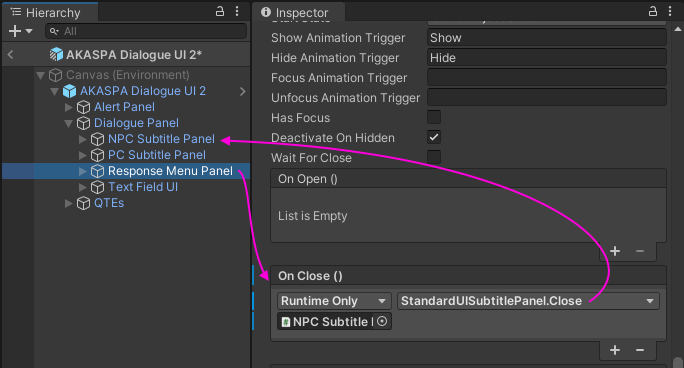Viewport: 684px width, 368px height.
Task: Select NPC Subtitle Panel in the hierarchy
Action: click(x=161, y=139)
